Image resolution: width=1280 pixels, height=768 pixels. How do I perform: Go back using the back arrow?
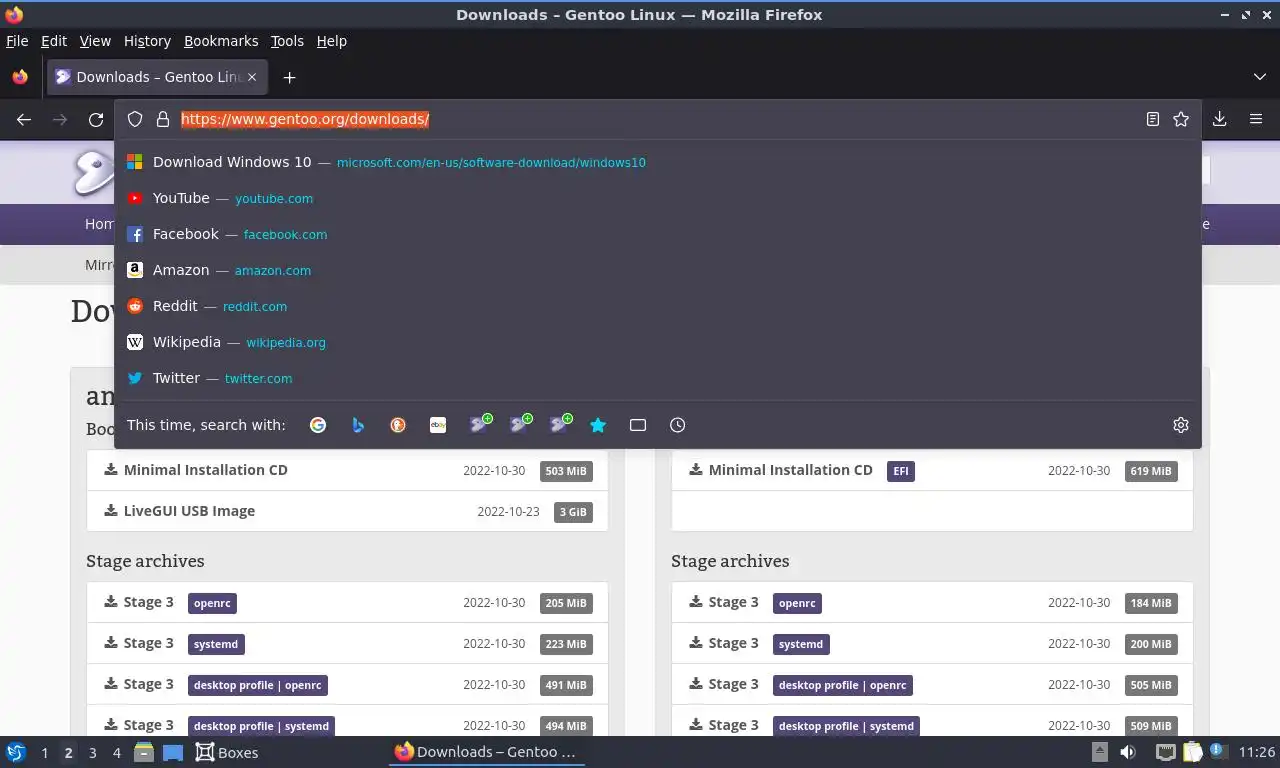tap(24, 119)
